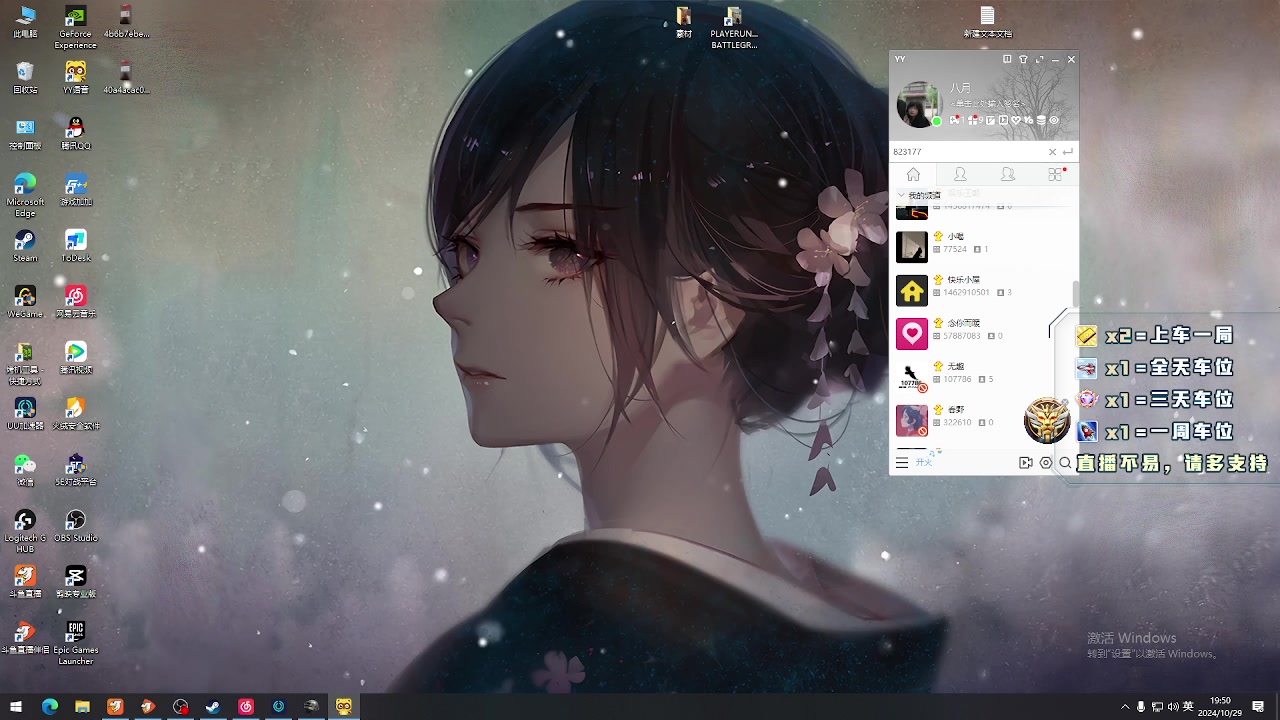Open UU加速器 desktop shortcut

(25, 413)
